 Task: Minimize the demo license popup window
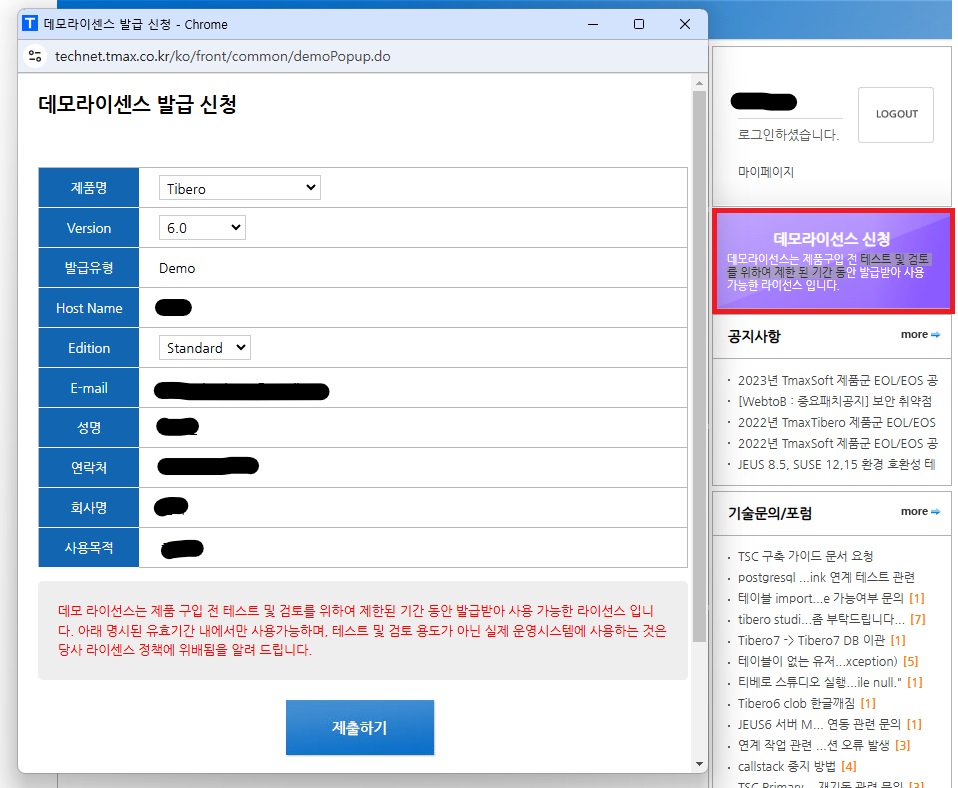click(593, 24)
